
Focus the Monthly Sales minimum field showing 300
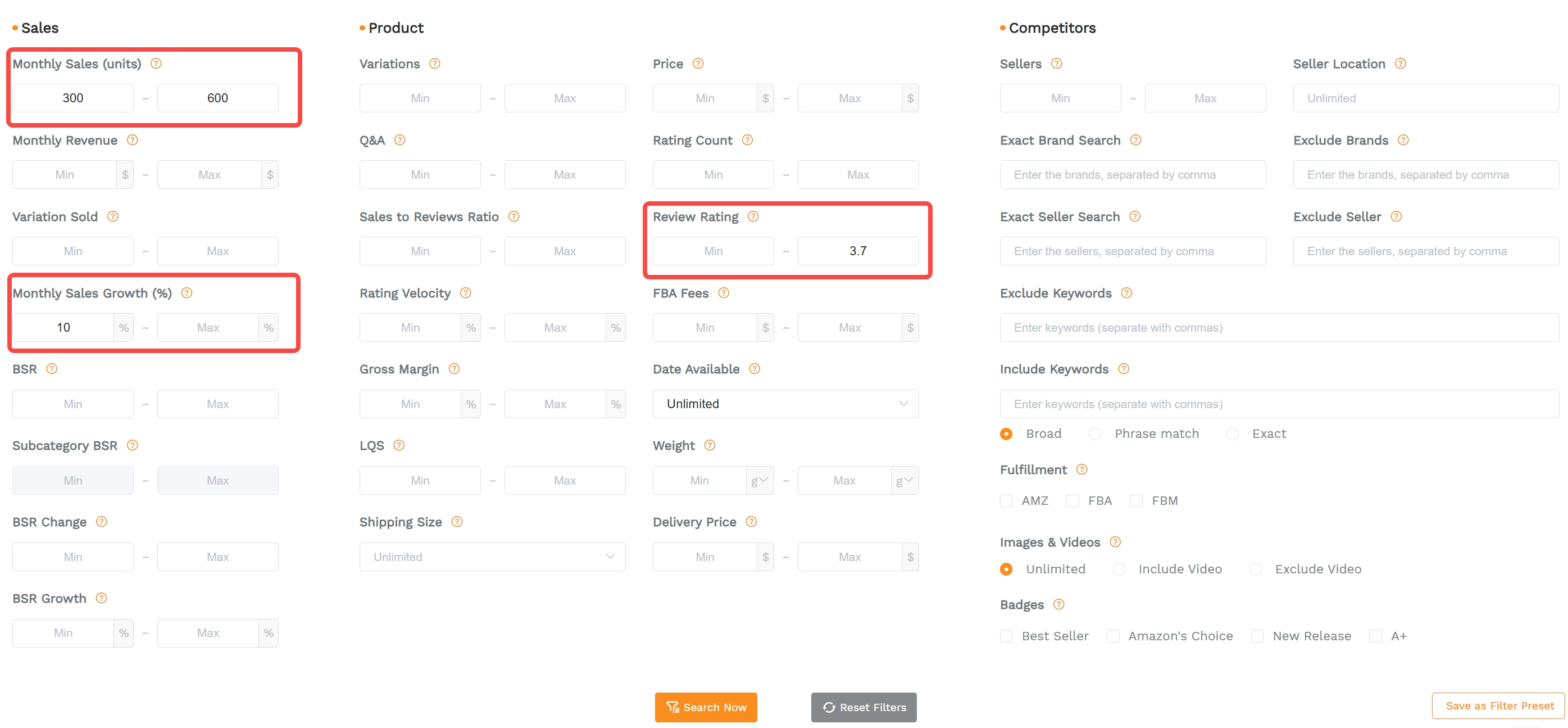(x=73, y=98)
